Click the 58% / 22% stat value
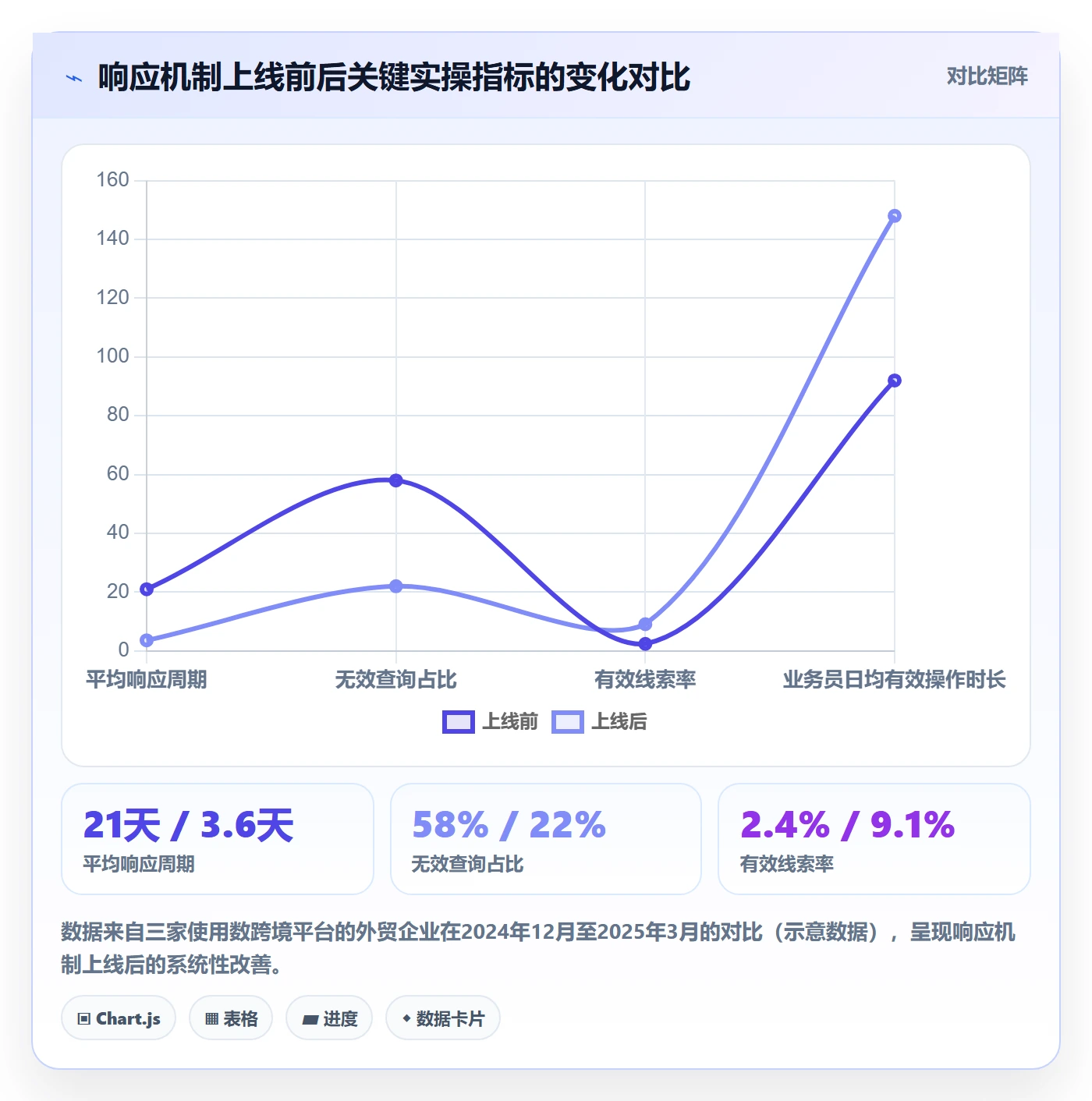Screen dimensions: 1092x1101 (x=509, y=825)
